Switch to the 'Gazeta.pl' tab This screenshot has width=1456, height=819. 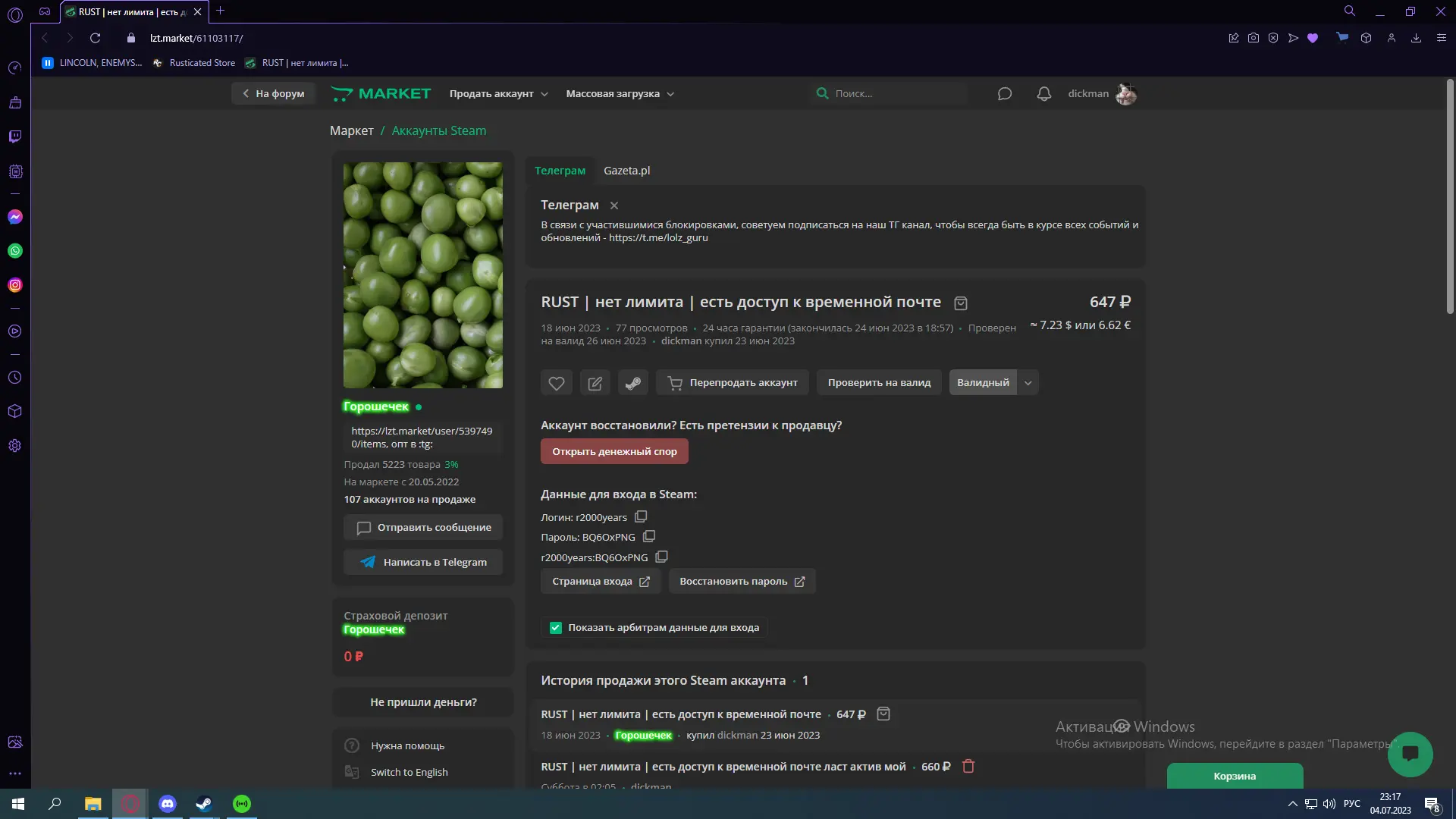click(626, 171)
